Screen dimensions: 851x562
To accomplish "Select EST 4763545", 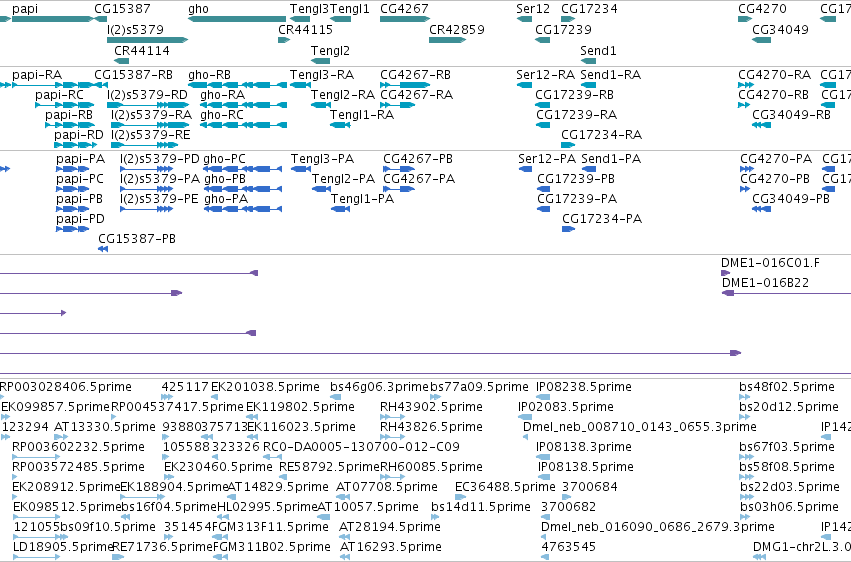I will [569, 546].
